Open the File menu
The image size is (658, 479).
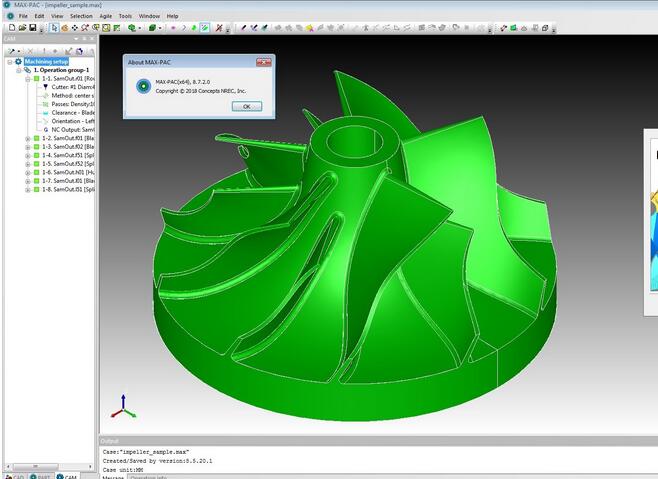pyautogui.click(x=23, y=16)
